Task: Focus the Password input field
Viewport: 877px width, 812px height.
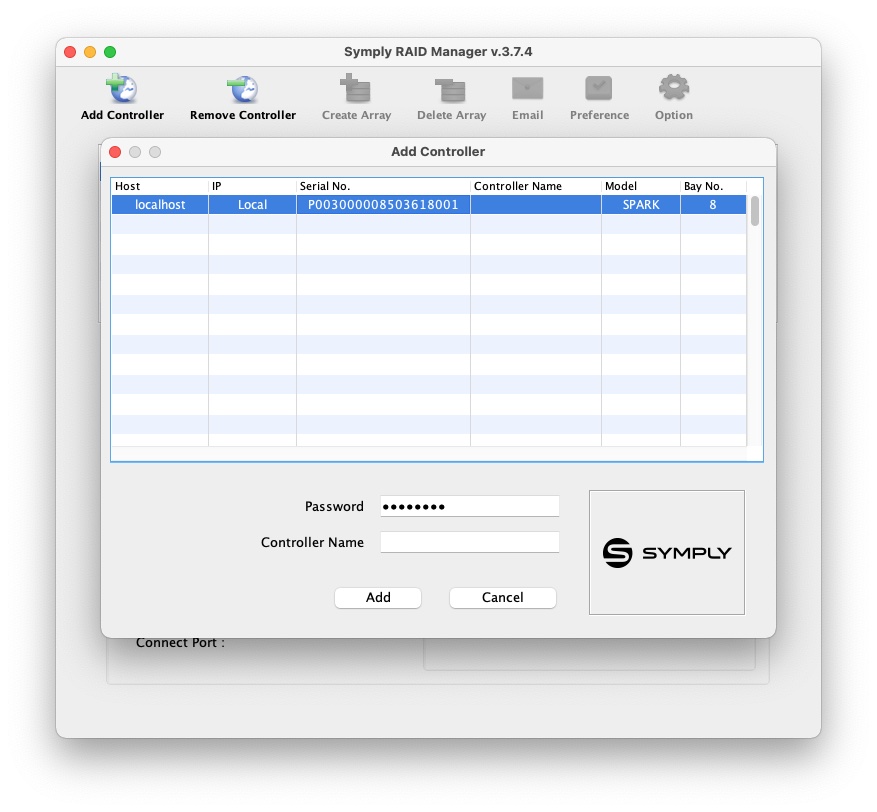Action: pos(470,506)
